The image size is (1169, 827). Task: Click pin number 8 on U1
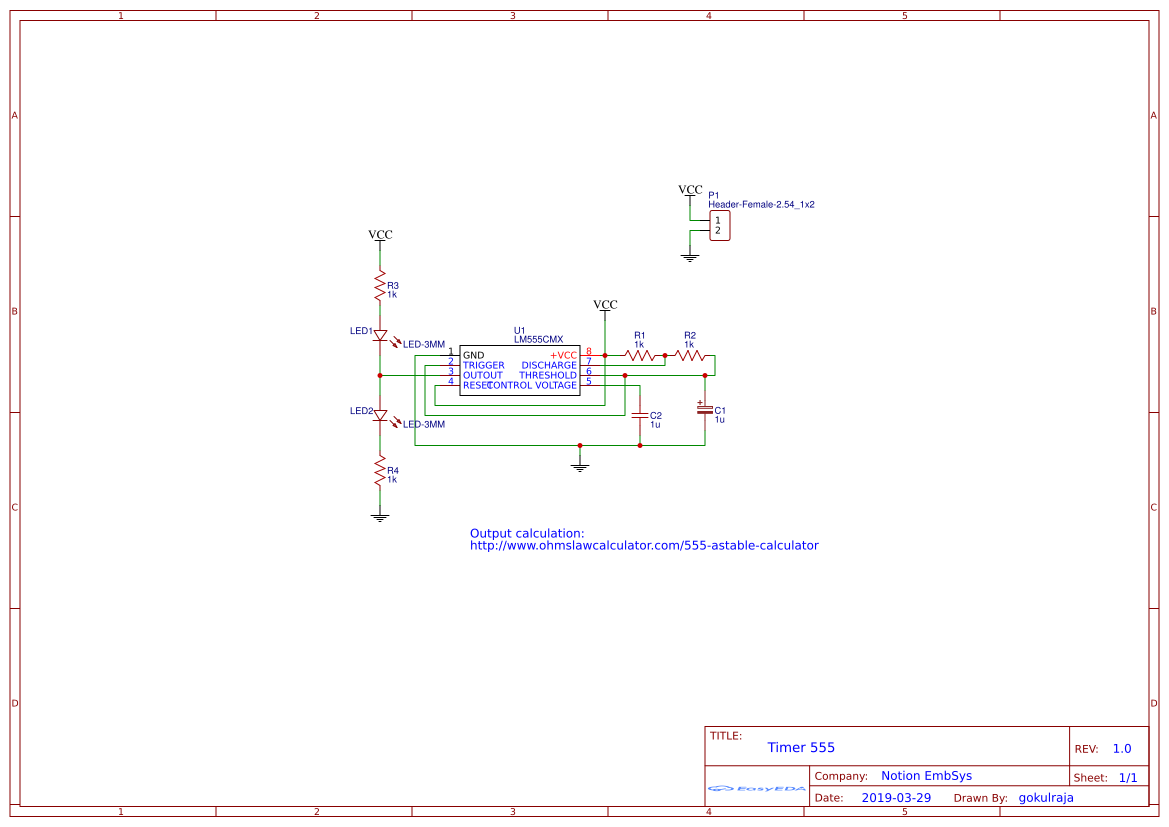coord(588,351)
